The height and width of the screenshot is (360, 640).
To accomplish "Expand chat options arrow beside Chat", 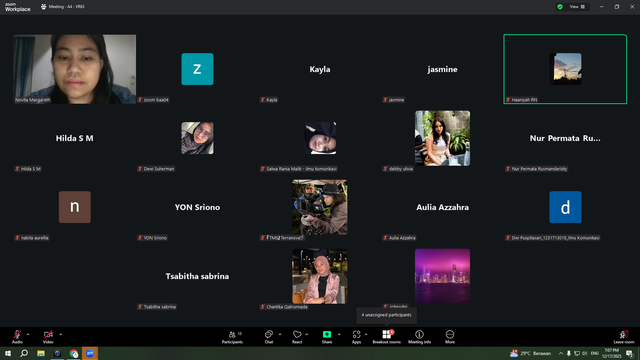I will pyautogui.click(x=280, y=334).
